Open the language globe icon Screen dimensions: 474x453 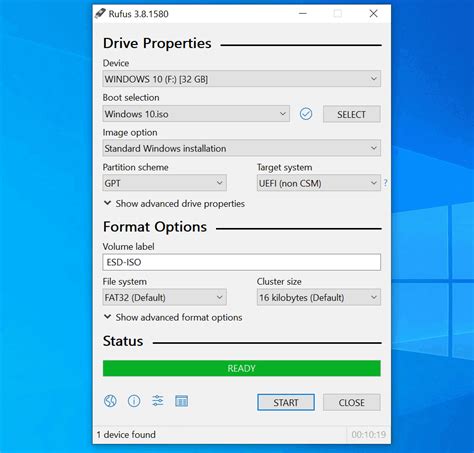[x=110, y=401]
